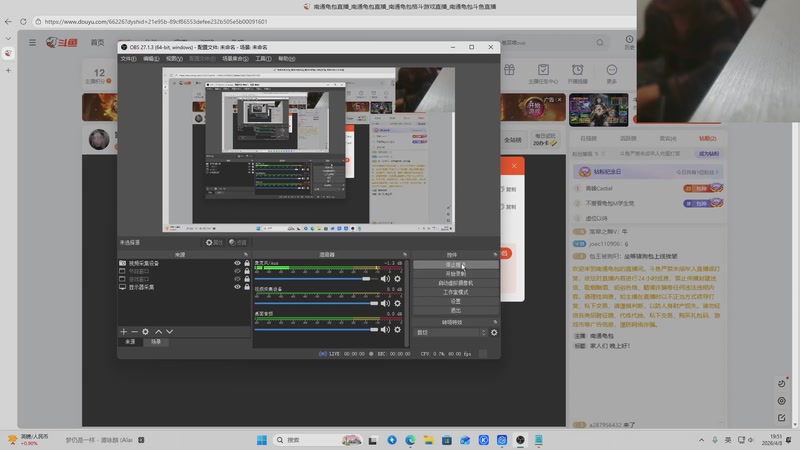Viewport: 800px width, 450px height.
Task: Remove the selected source with the minus icon
Action: click(135, 332)
